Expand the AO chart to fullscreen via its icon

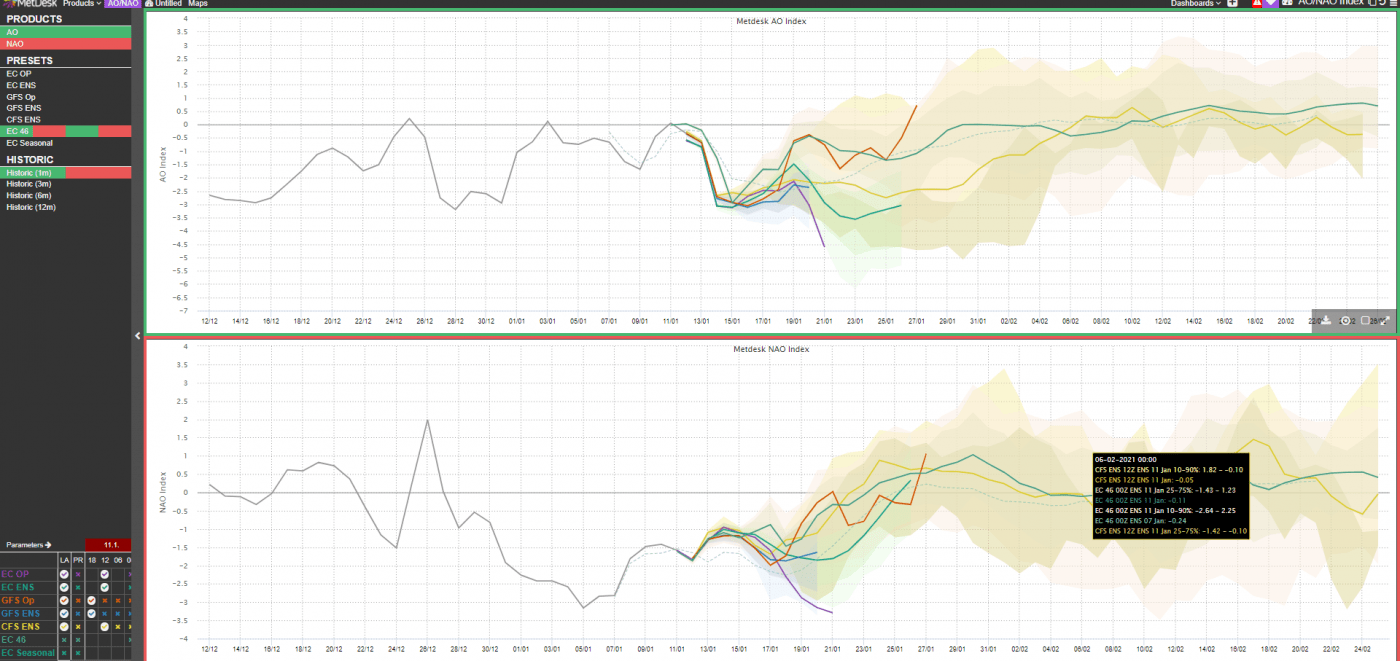[x=1384, y=320]
